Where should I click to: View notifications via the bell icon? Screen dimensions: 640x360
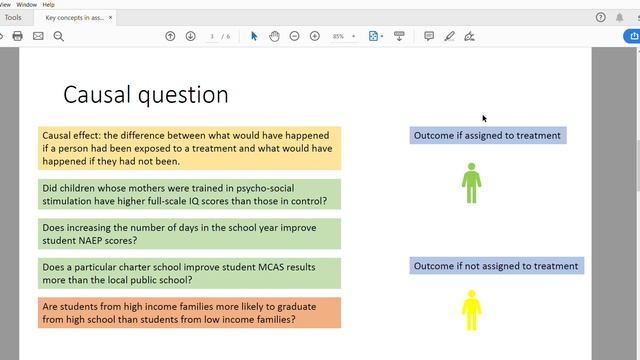point(620,17)
